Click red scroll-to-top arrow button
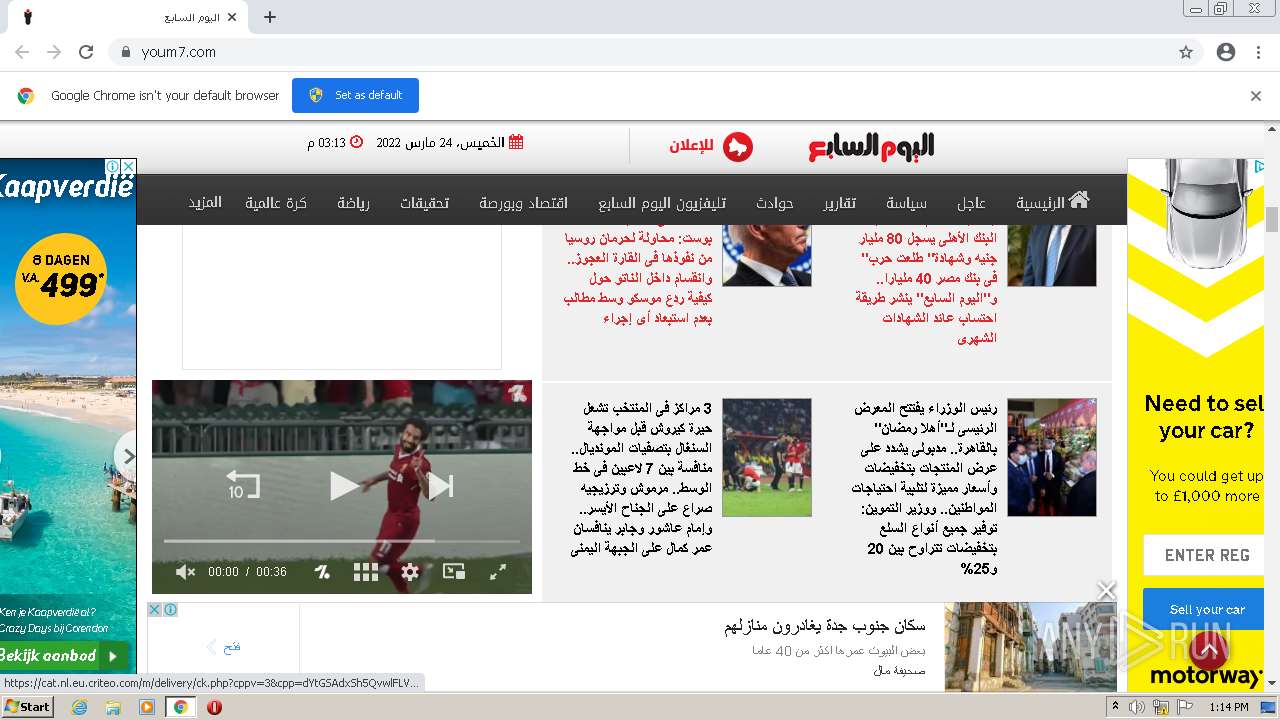The width and height of the screenshot is (1280, 720). (1208, 651)
